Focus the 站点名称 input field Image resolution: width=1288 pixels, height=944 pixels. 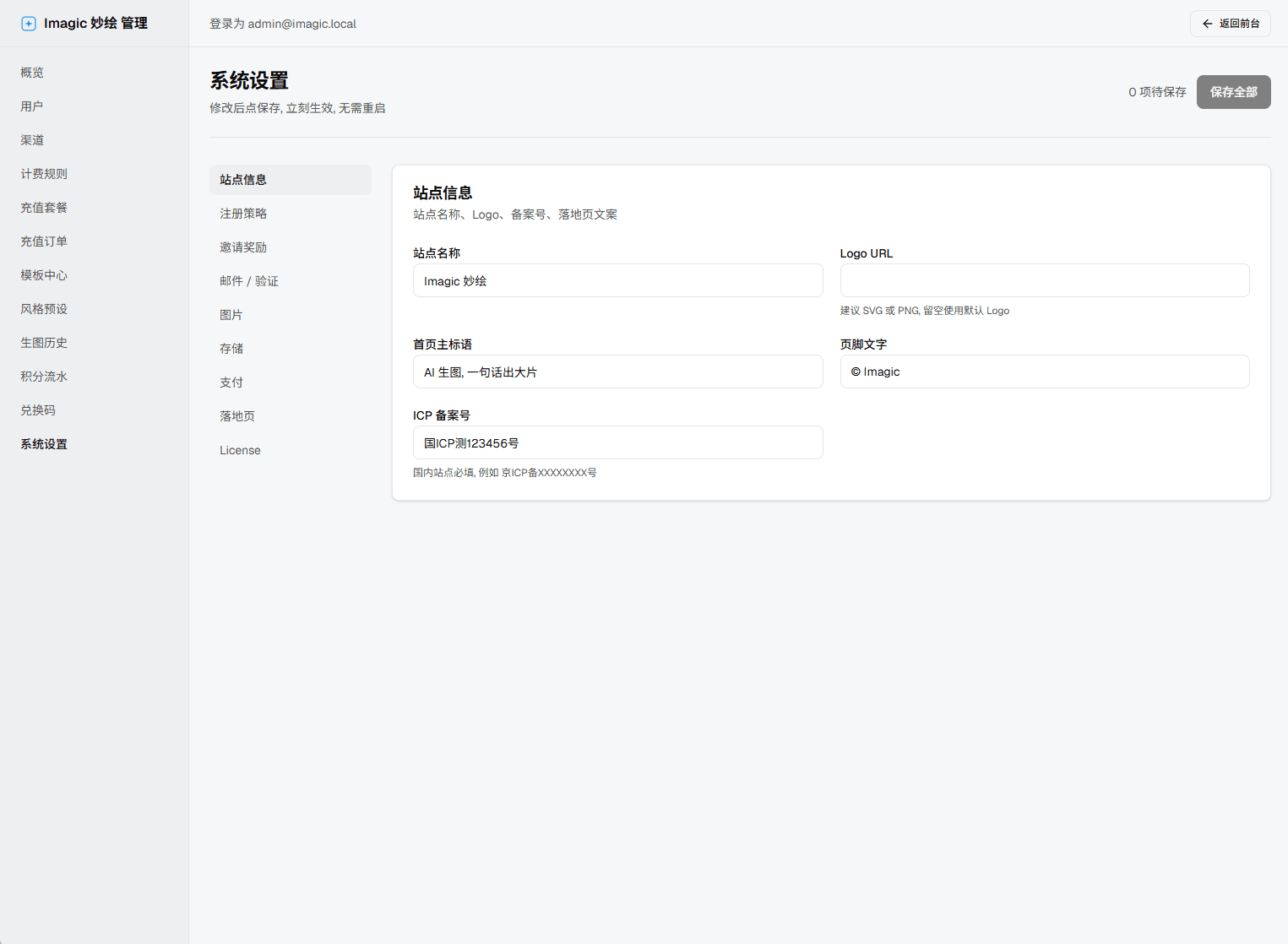(618, 280)
